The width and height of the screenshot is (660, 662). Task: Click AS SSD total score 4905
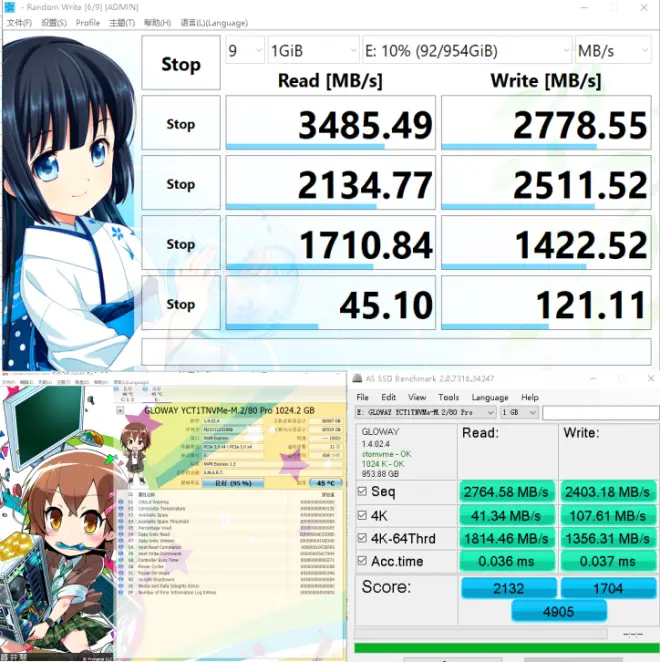[x=559, y=611]
